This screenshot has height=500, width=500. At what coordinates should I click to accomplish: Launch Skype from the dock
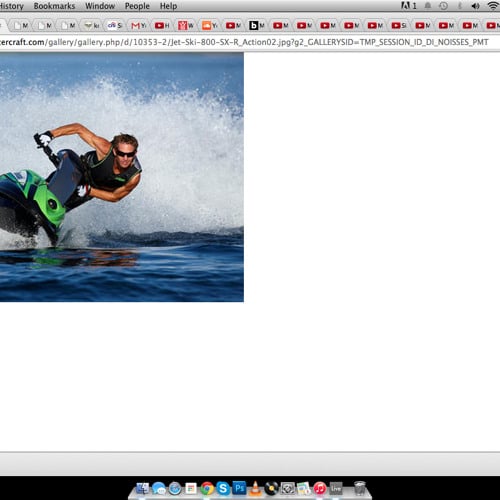pyautogui.click(x=223, y=489)
